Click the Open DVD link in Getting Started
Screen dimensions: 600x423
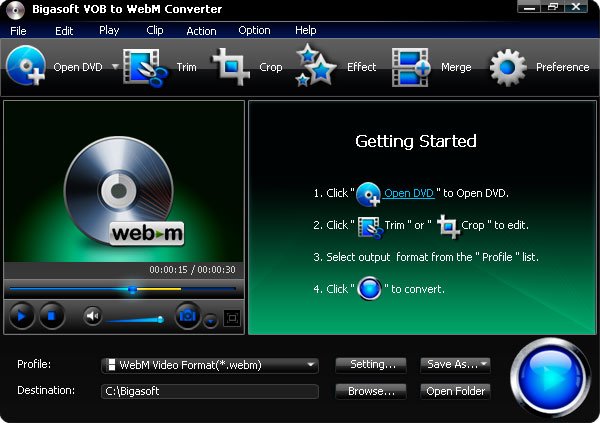409,193
